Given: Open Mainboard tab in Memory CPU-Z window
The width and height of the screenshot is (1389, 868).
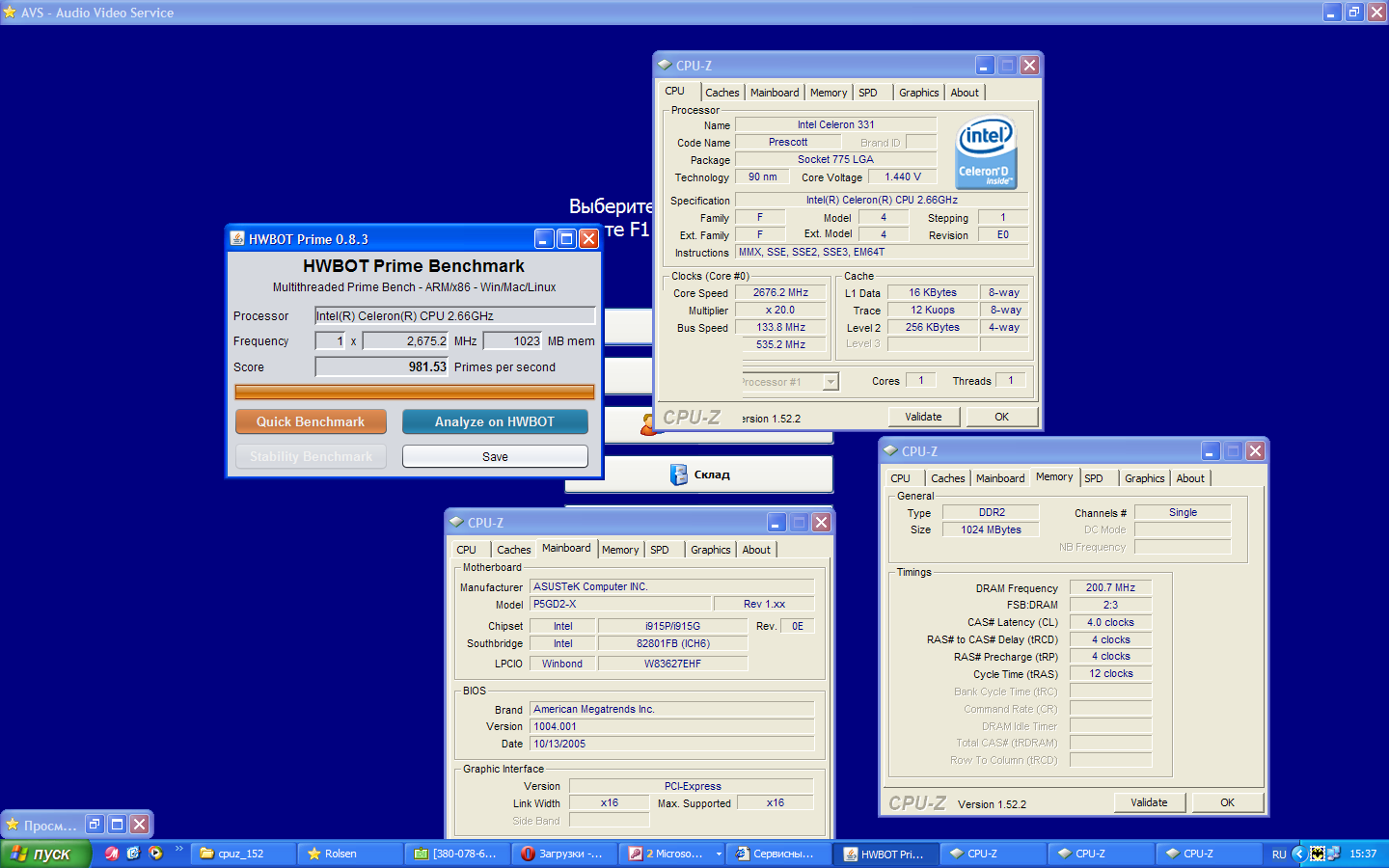Looking at the screenshot, I should click(1000, 478).
